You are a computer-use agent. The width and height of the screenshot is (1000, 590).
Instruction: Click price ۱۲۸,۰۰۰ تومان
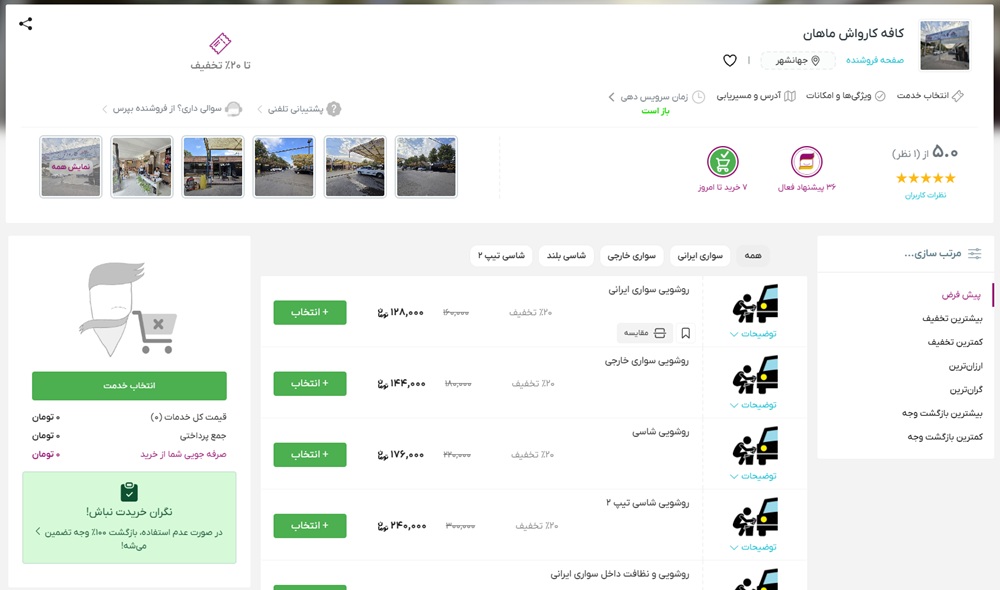[x=401, y=313]
